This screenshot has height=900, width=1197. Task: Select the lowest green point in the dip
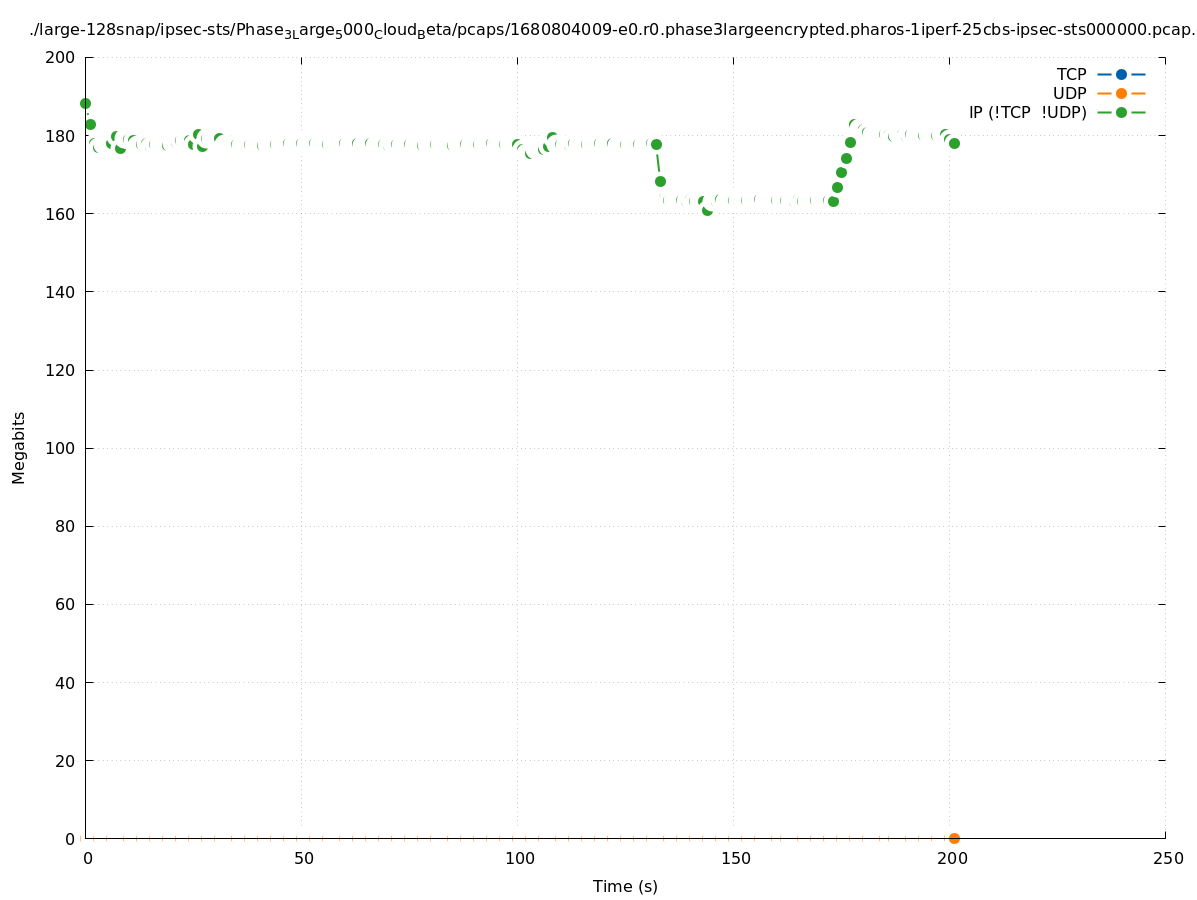point(707,210)
